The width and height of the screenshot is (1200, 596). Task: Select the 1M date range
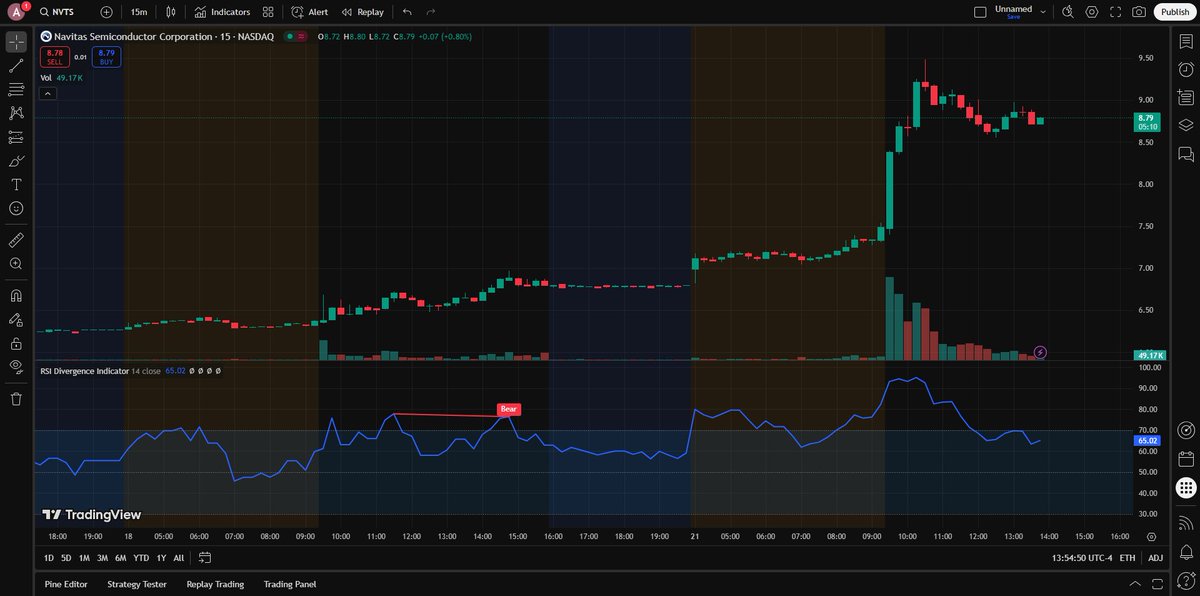(x=84, y=558)
